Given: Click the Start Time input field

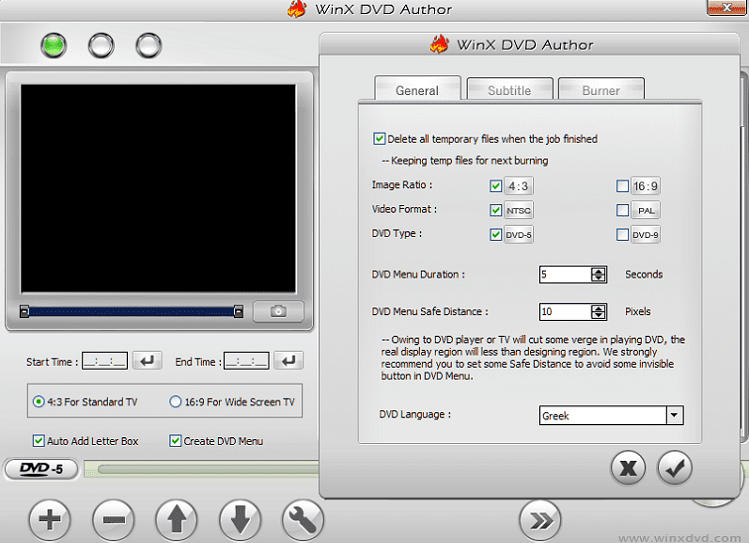Looking at the screenshot, I should click(105, 361).
